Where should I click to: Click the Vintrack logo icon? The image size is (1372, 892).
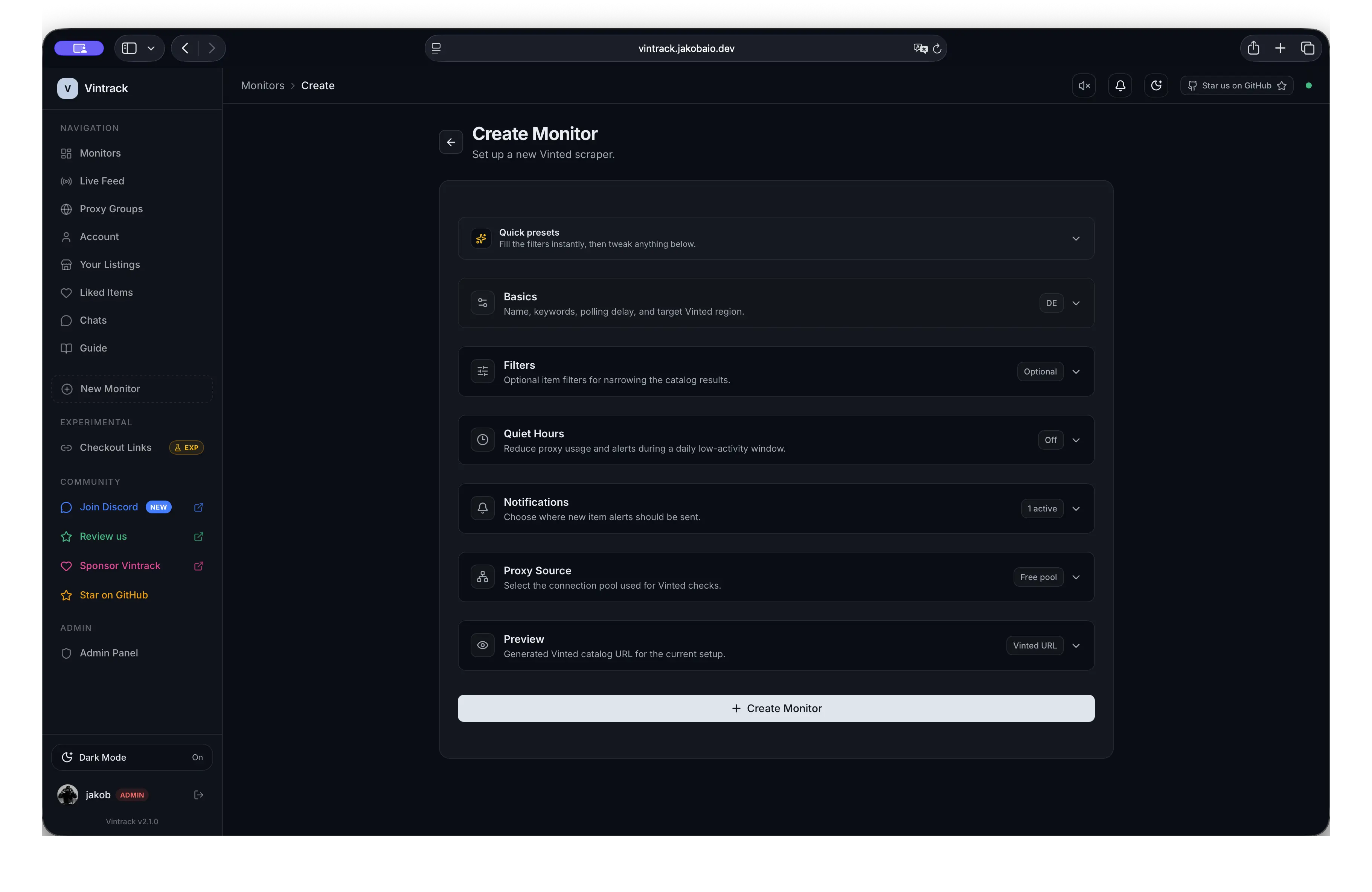click(67, 88)
